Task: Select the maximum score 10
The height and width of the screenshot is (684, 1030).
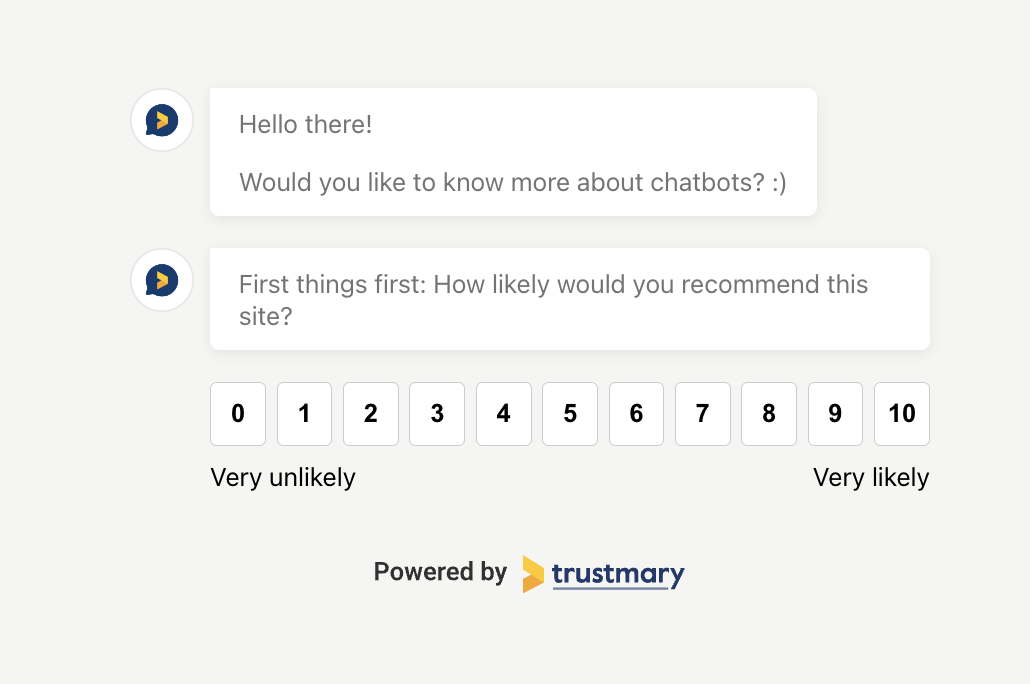Action: pos(902,414)
